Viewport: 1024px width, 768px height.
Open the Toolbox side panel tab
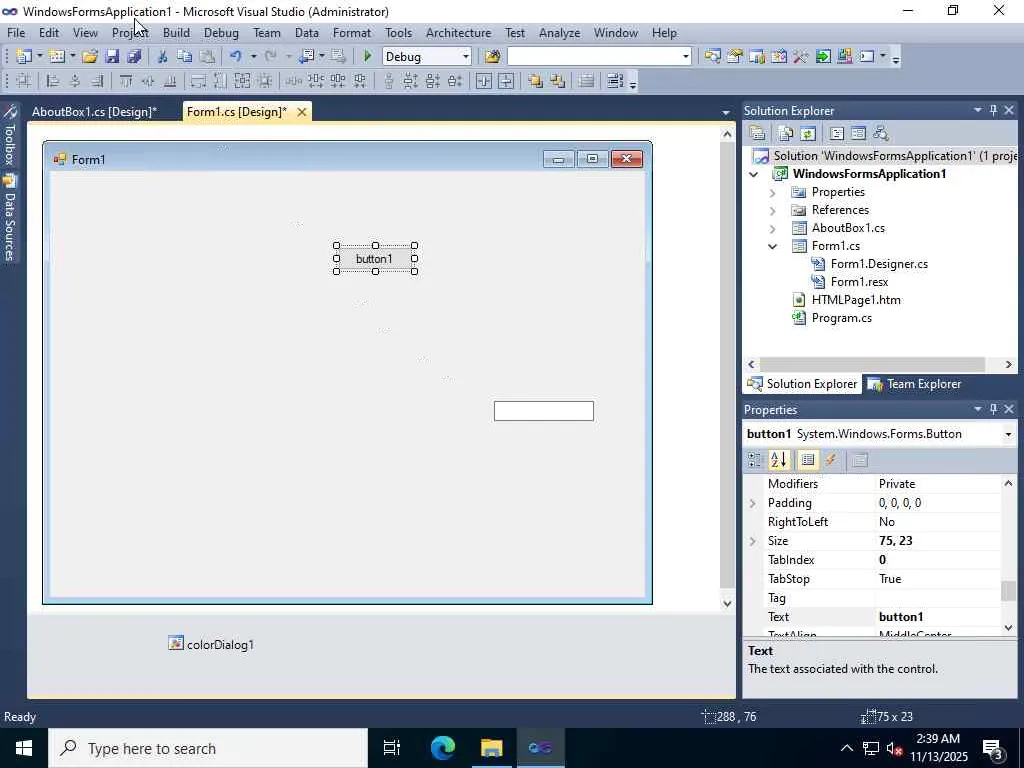click(x=9, y=136)
